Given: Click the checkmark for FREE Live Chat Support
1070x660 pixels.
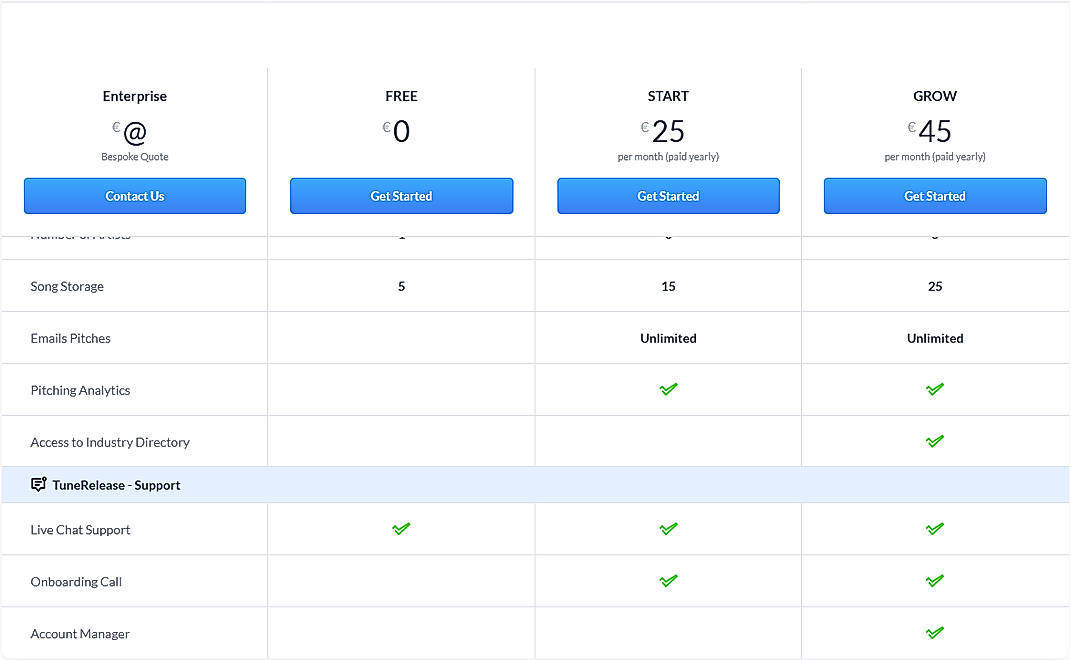Looking at the screenshot, I should (401, 528).
